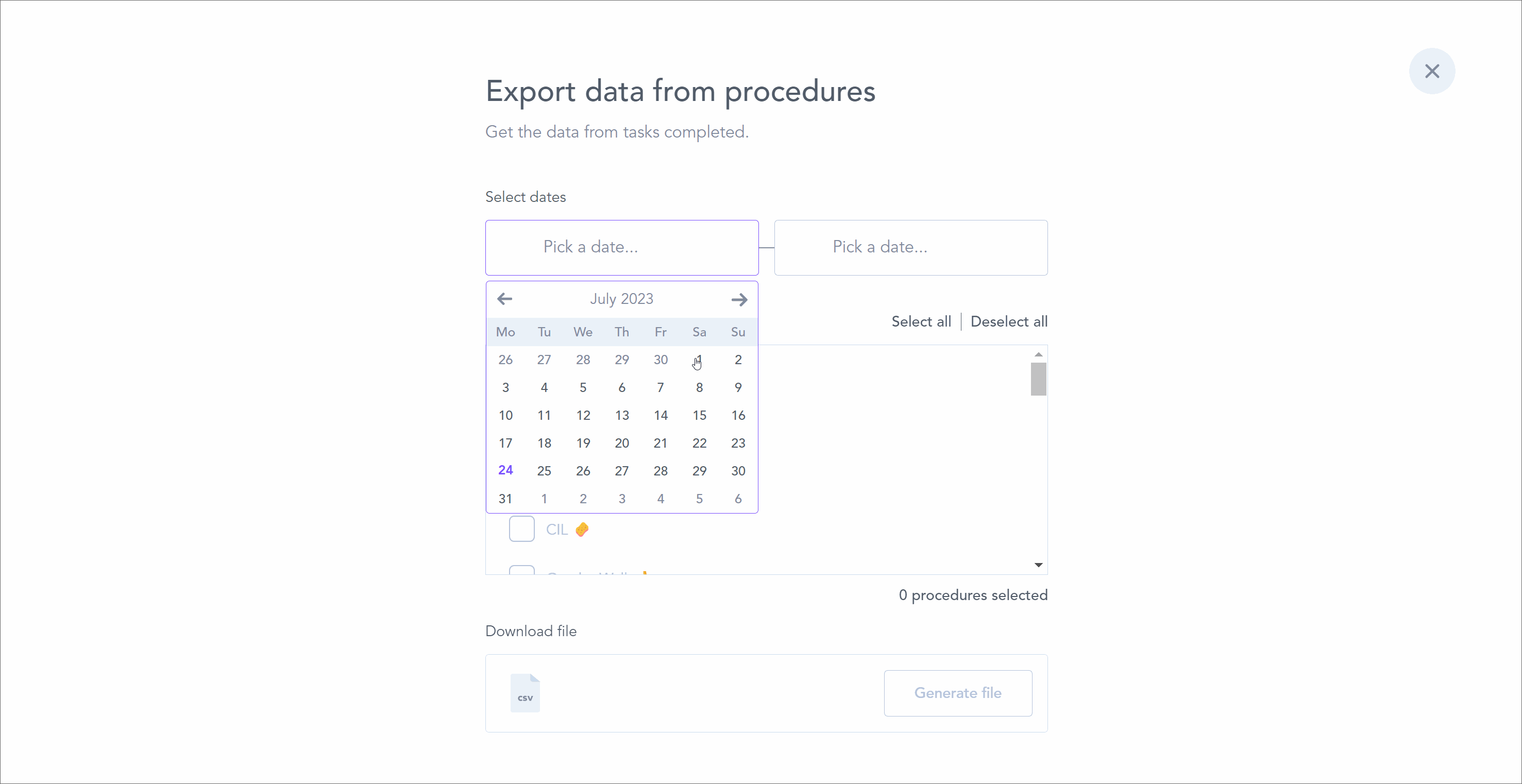Choose July 1 in the calendar

699,359
